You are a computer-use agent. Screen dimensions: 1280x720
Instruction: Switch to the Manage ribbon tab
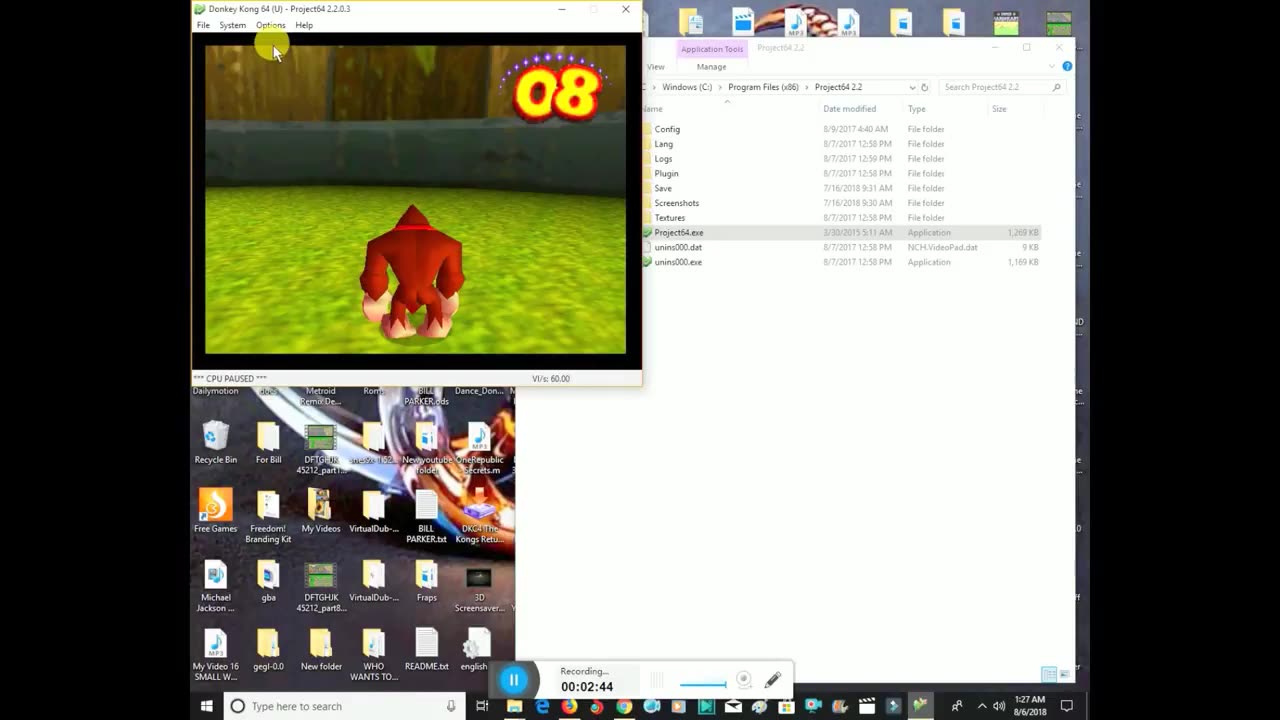(711, 67)
